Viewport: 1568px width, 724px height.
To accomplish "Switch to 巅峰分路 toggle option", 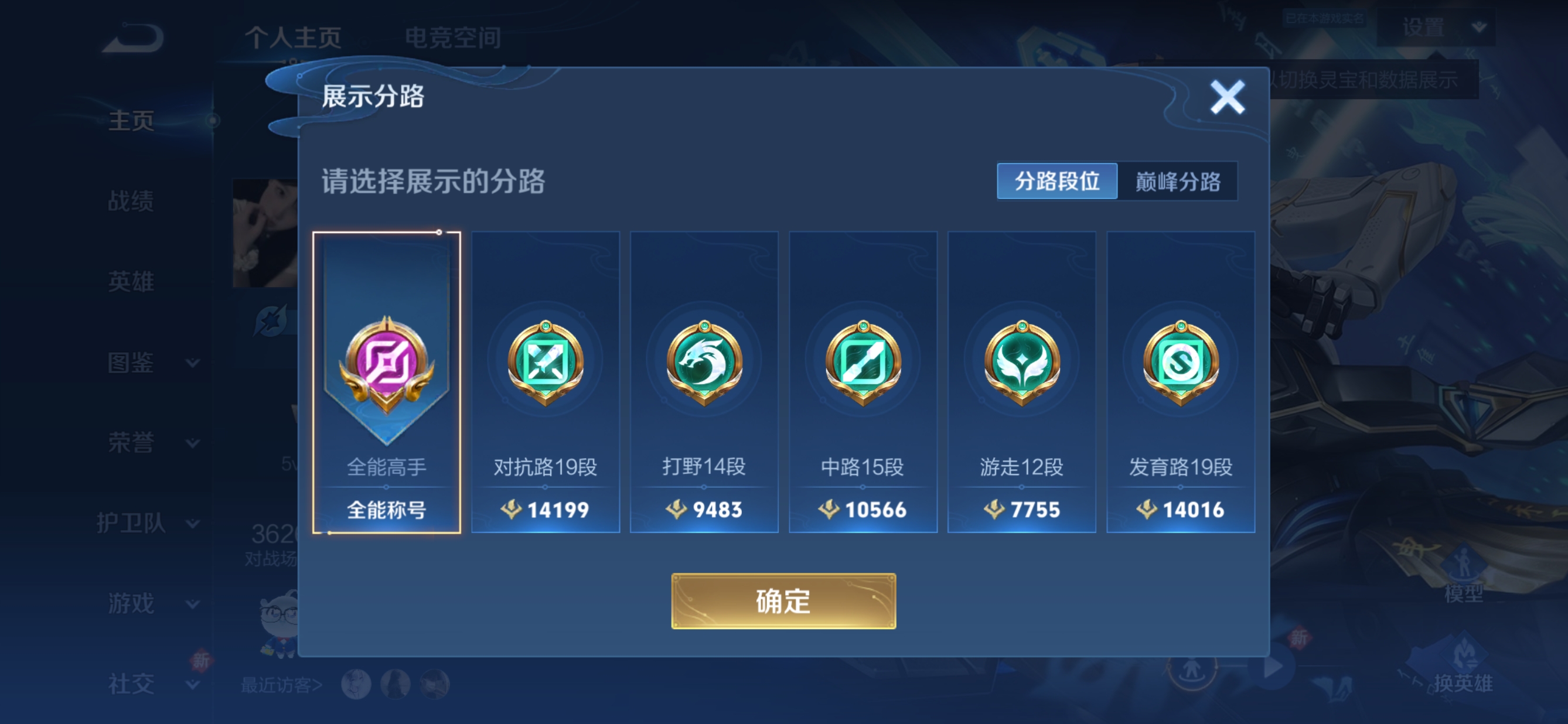I will [1177, 182].
